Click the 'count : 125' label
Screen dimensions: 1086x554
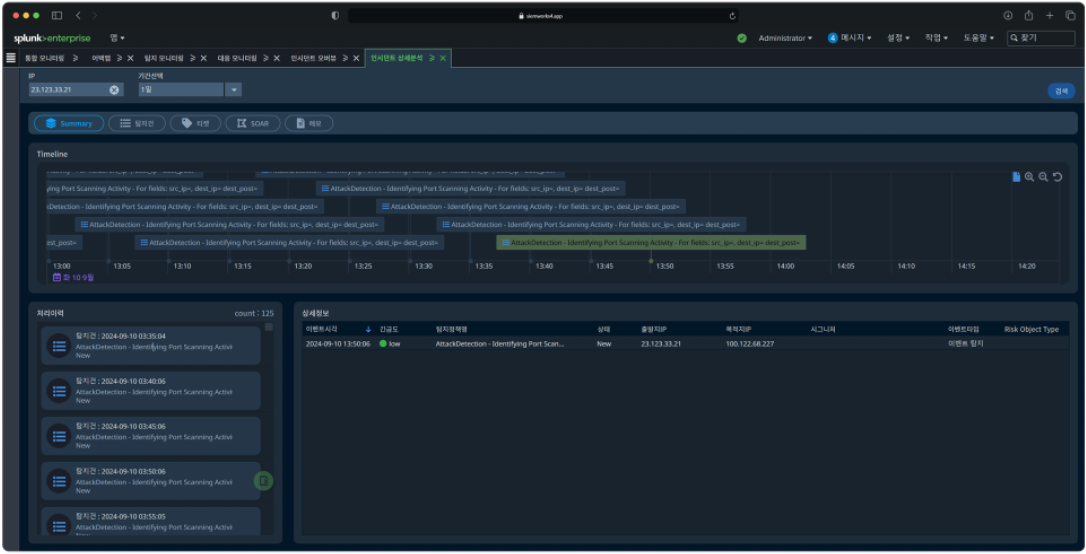[x=253, y=314]
